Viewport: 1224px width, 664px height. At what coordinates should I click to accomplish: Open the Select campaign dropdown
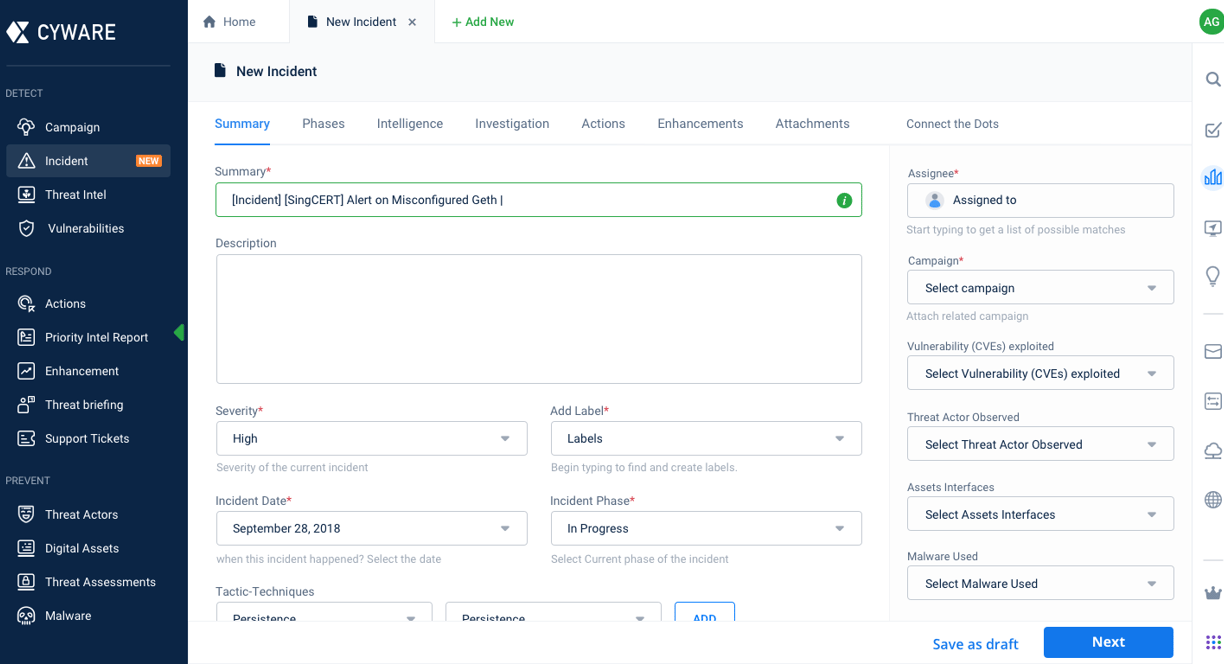pyautogui.click(x=1040, y=288)
